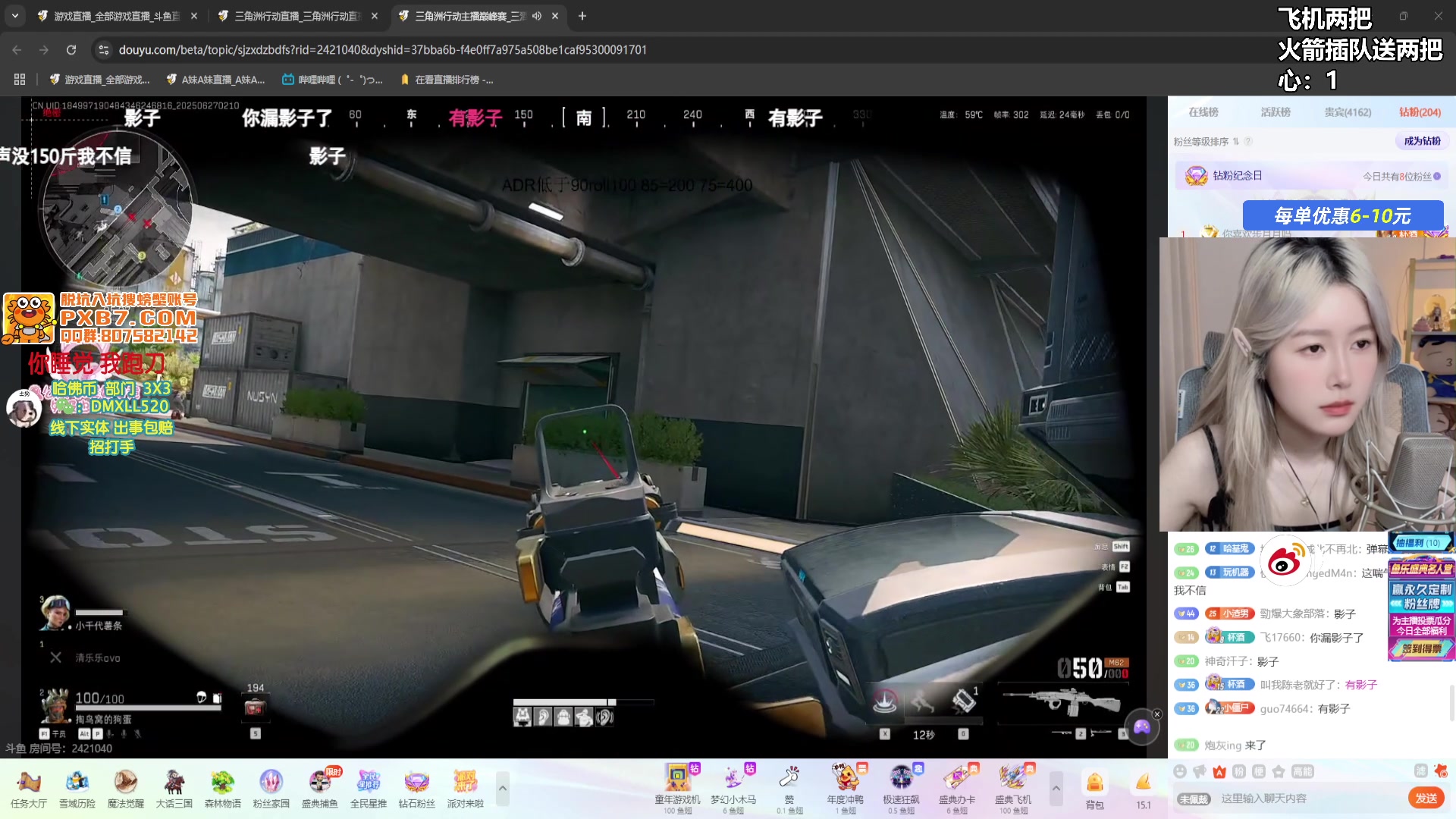Switch to the 游戏直播_全部游戏直播 browser tab
The image size is (1456, 819).
tap(116, 16)
